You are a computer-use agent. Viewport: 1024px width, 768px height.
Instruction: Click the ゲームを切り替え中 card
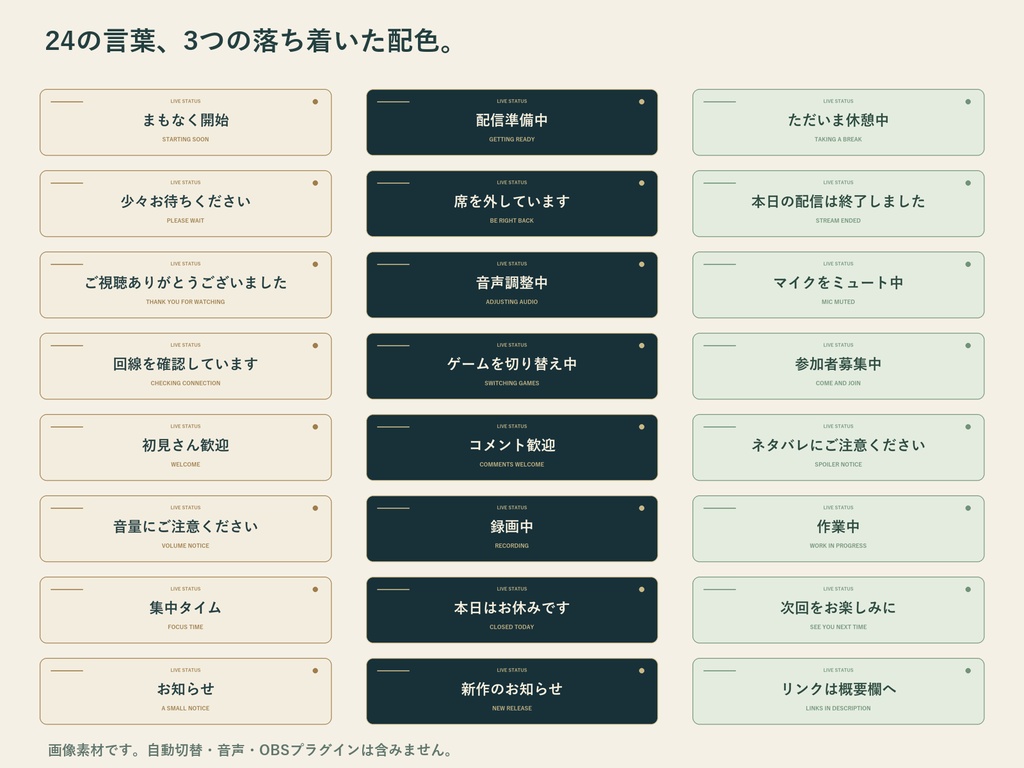point(512,366)
